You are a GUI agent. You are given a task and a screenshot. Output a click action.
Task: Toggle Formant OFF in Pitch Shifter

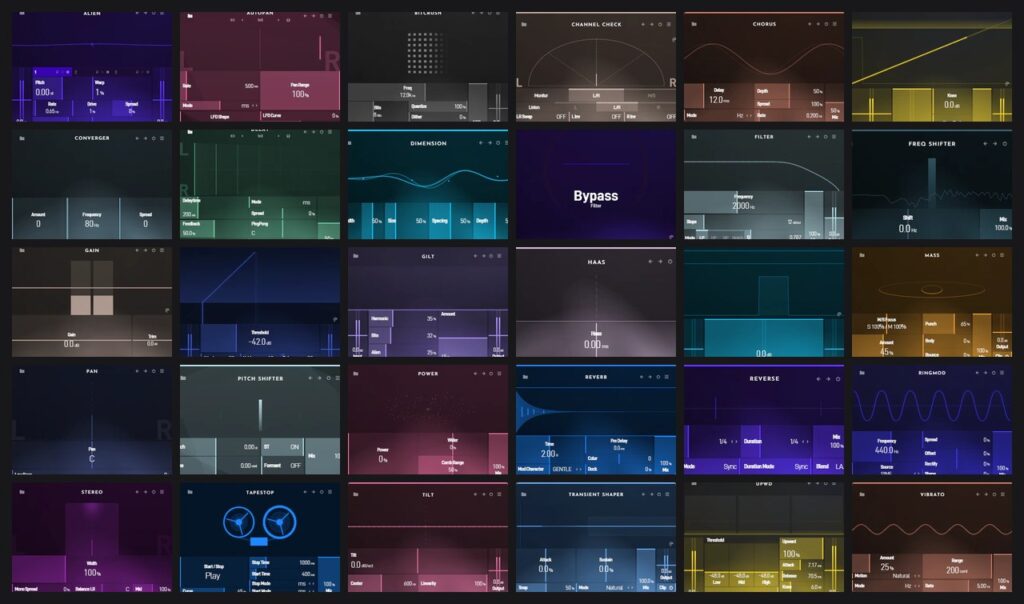[x=295, y=465]
